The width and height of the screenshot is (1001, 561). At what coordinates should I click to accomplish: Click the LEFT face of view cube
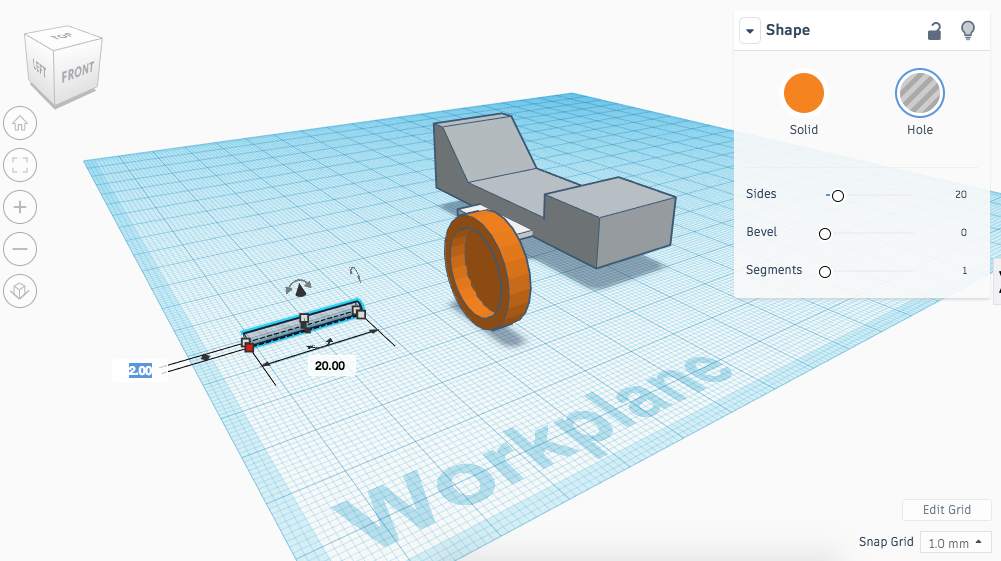[x=39, y=68]
